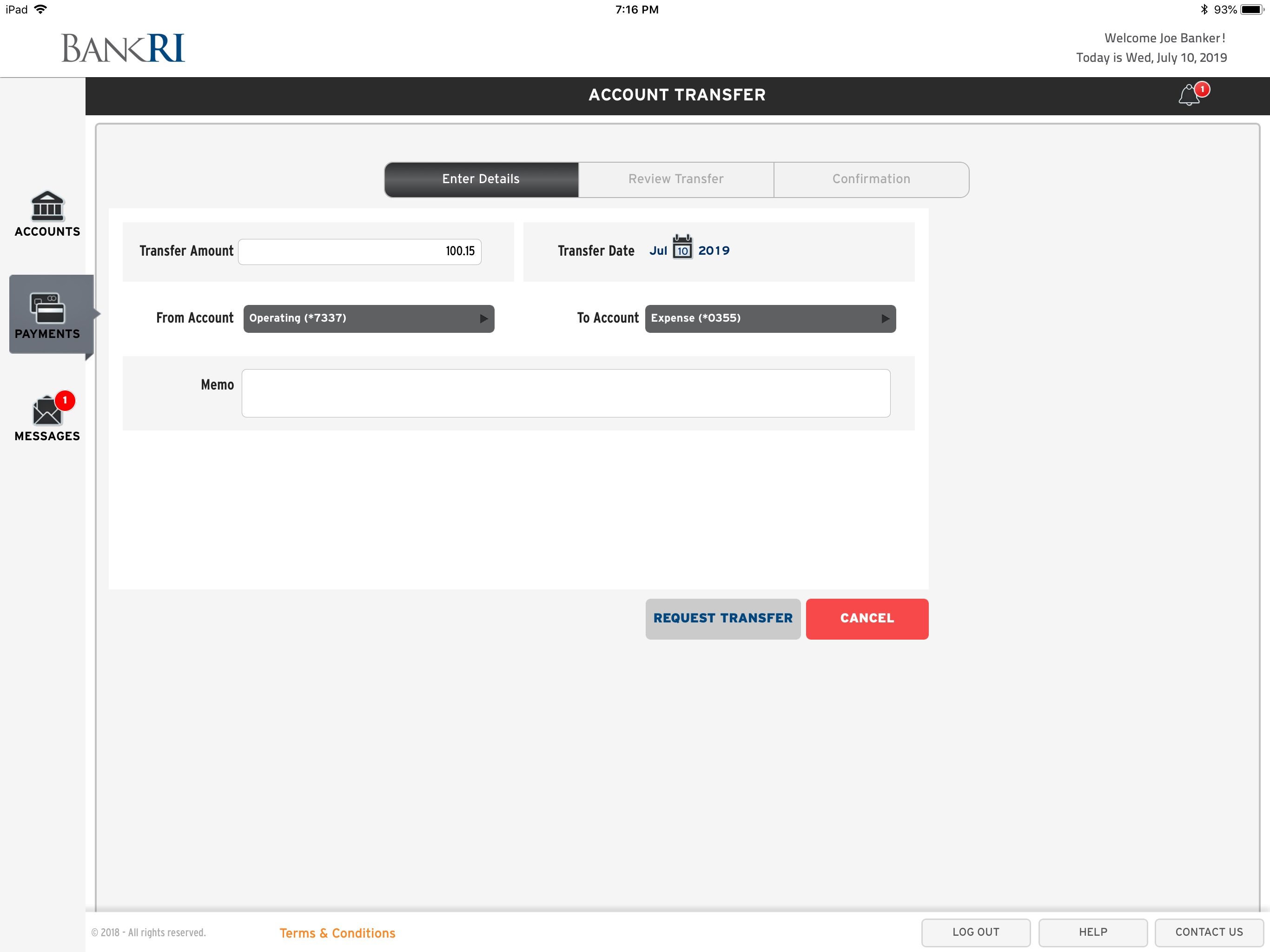Viewport: 1270px width, 952px height.
Task: Click the Wi-Fi status icon
Action: click(x=40, y=9)
